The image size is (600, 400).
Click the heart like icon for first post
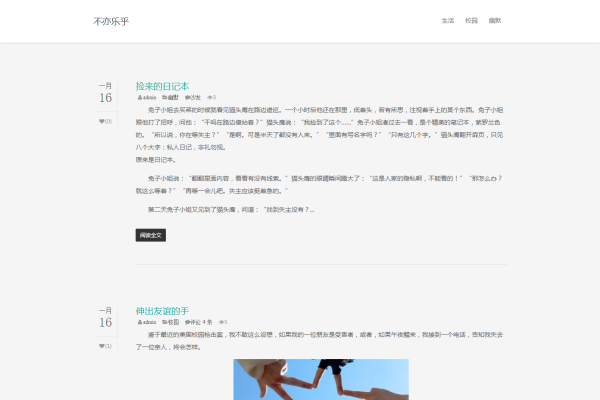(101, 121)
